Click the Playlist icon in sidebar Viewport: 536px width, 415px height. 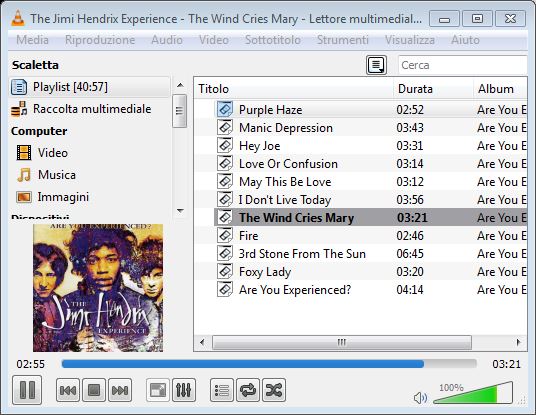click(19, 87)
